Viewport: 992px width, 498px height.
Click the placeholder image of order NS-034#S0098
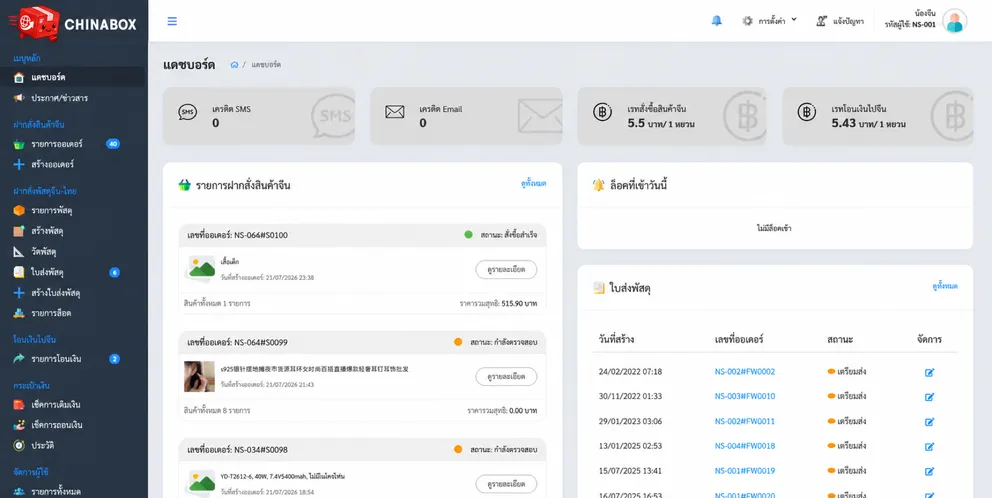[x=201, y=483]
